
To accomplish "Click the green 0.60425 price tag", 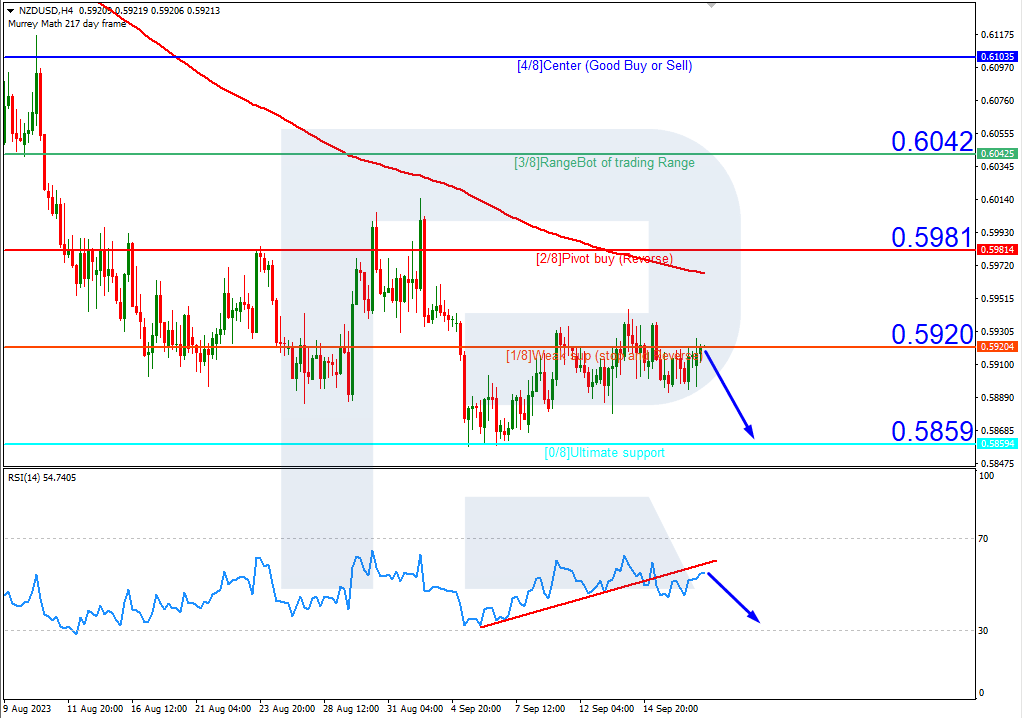I will (998, 154).
